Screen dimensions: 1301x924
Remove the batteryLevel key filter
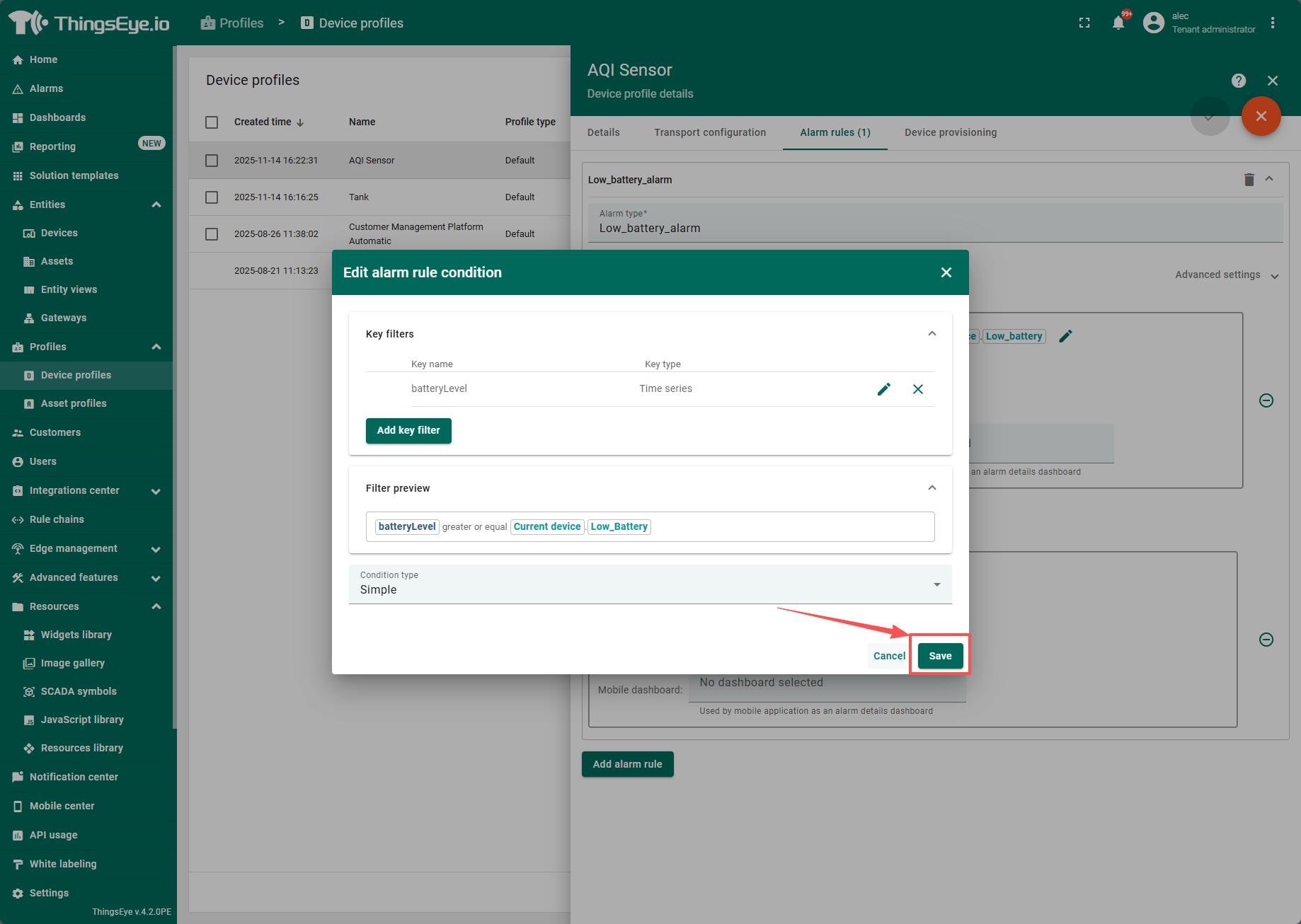(x=917, y=389)
